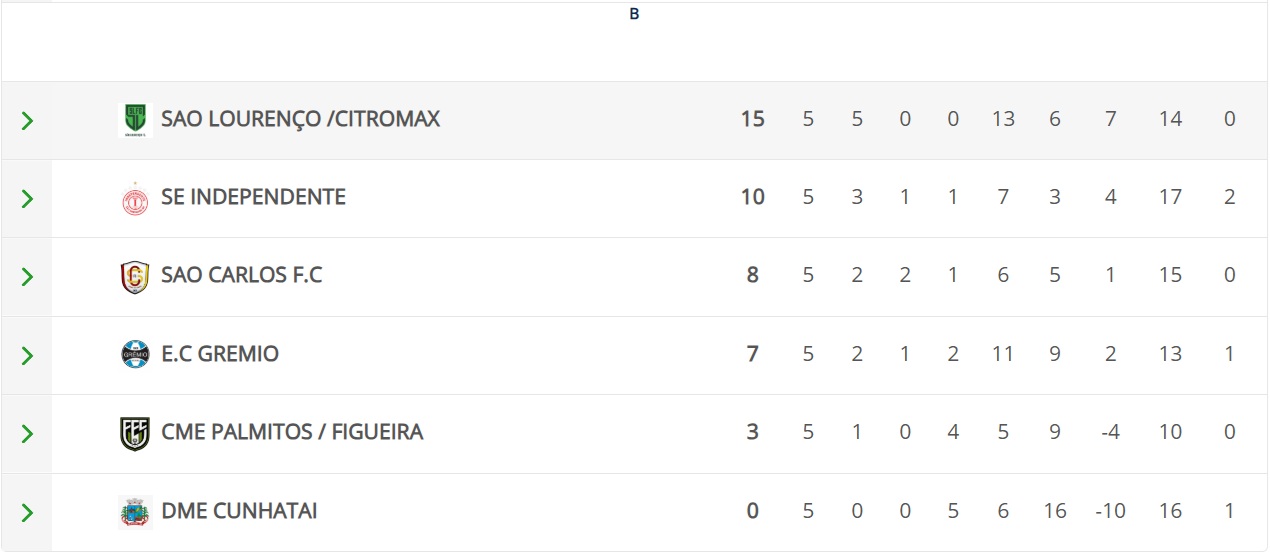The height and width of the screenshot is (555, 1270).
Task: Expand the Sao Lourenço /Citromax row
Action: click(x=27, y=121)
